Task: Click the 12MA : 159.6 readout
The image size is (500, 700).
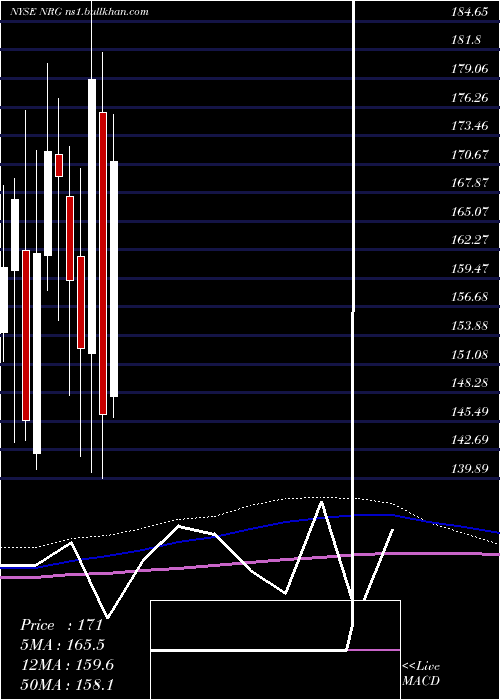Action: click(x=67, y=665)
